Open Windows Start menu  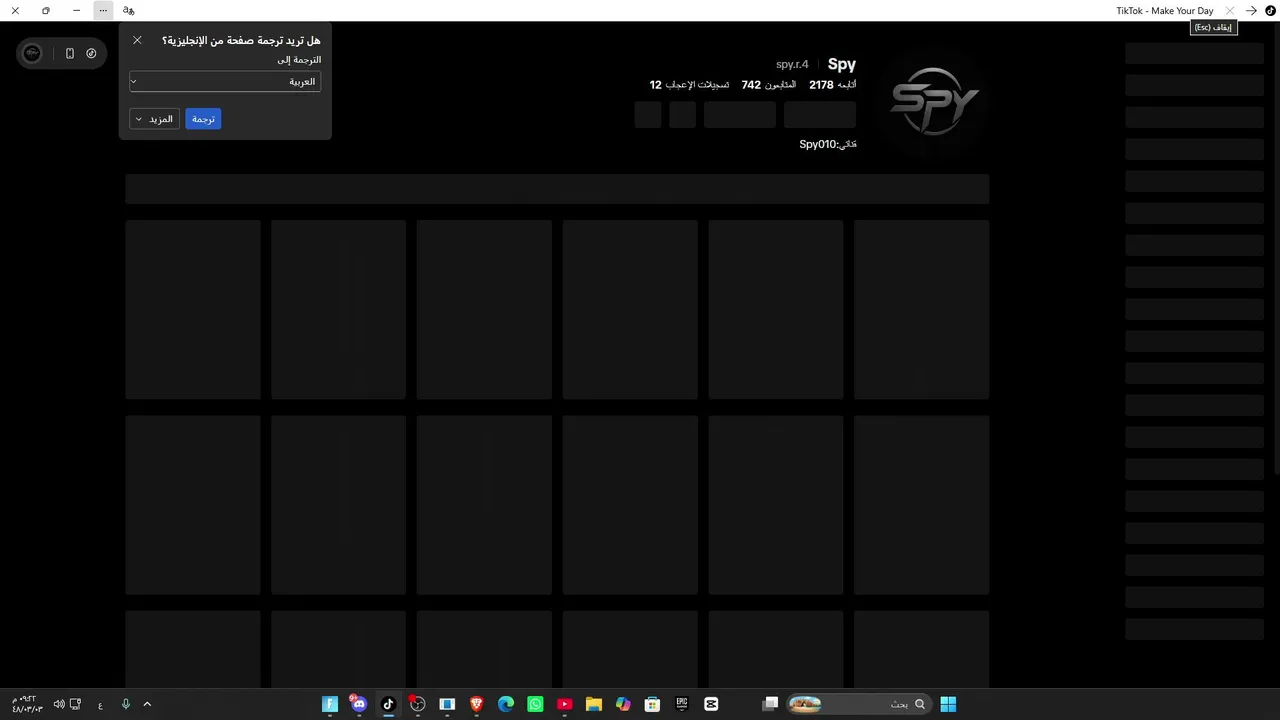click(x=948, y=704)
